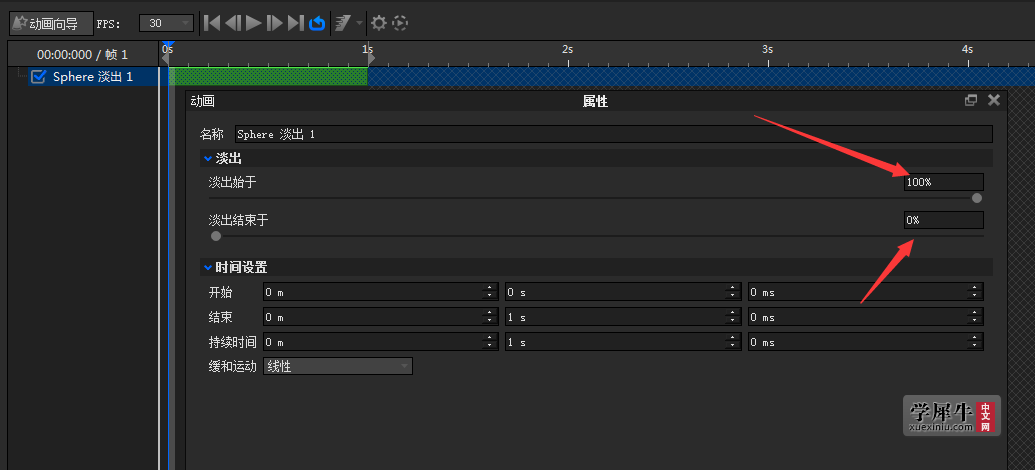Play the animation
Screen dimensions: 1035x470
coord(253,23)
